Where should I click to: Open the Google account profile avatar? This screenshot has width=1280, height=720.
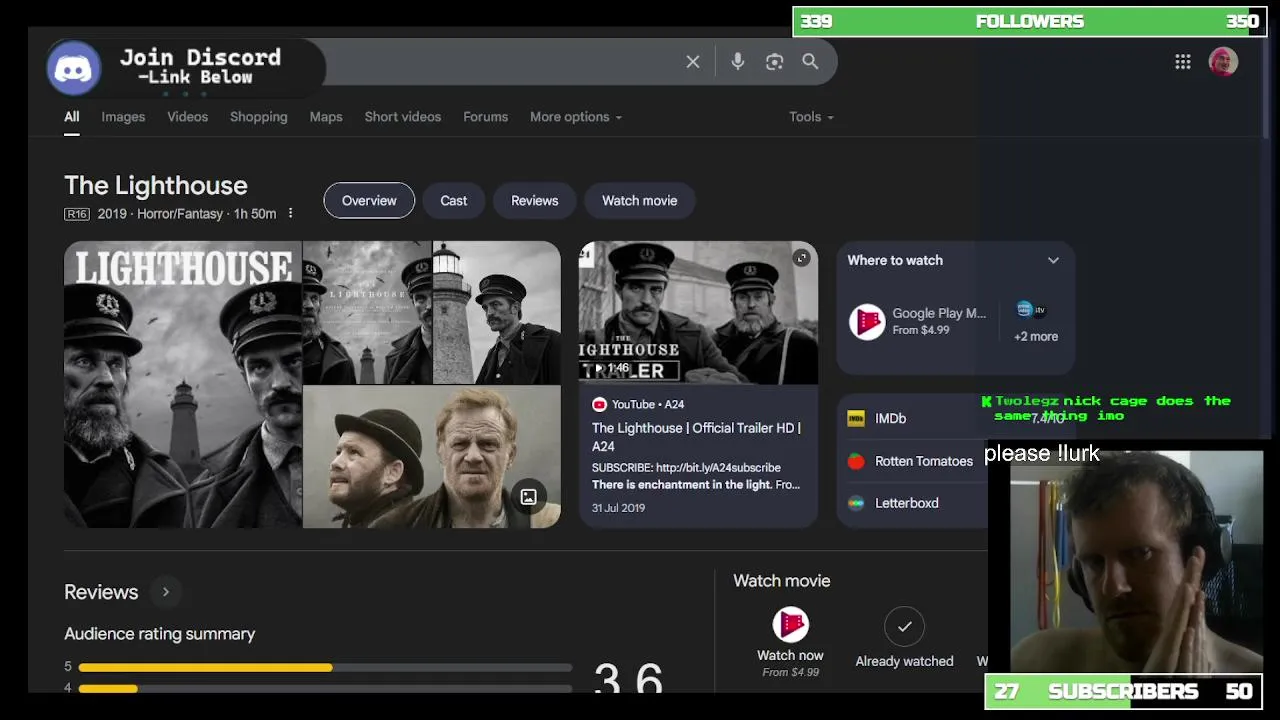point(1223,62)
